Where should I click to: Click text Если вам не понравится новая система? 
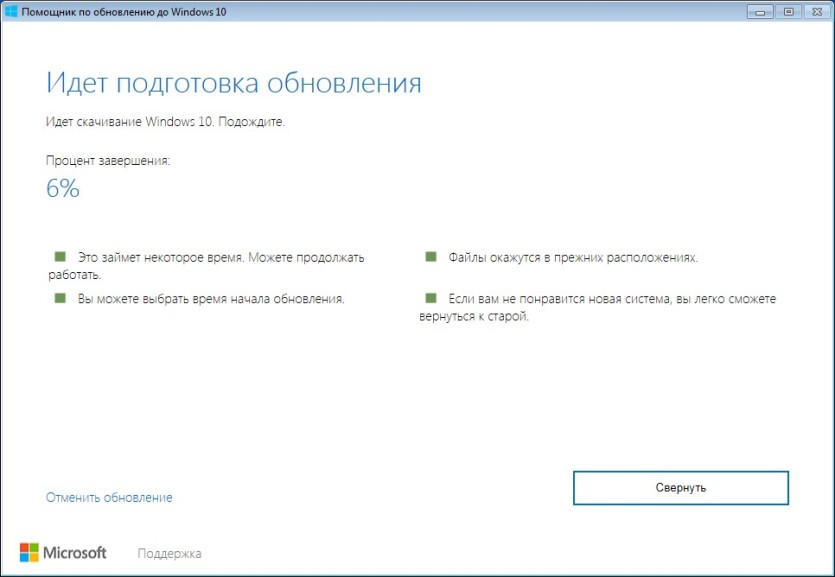[x=561, y=299]
